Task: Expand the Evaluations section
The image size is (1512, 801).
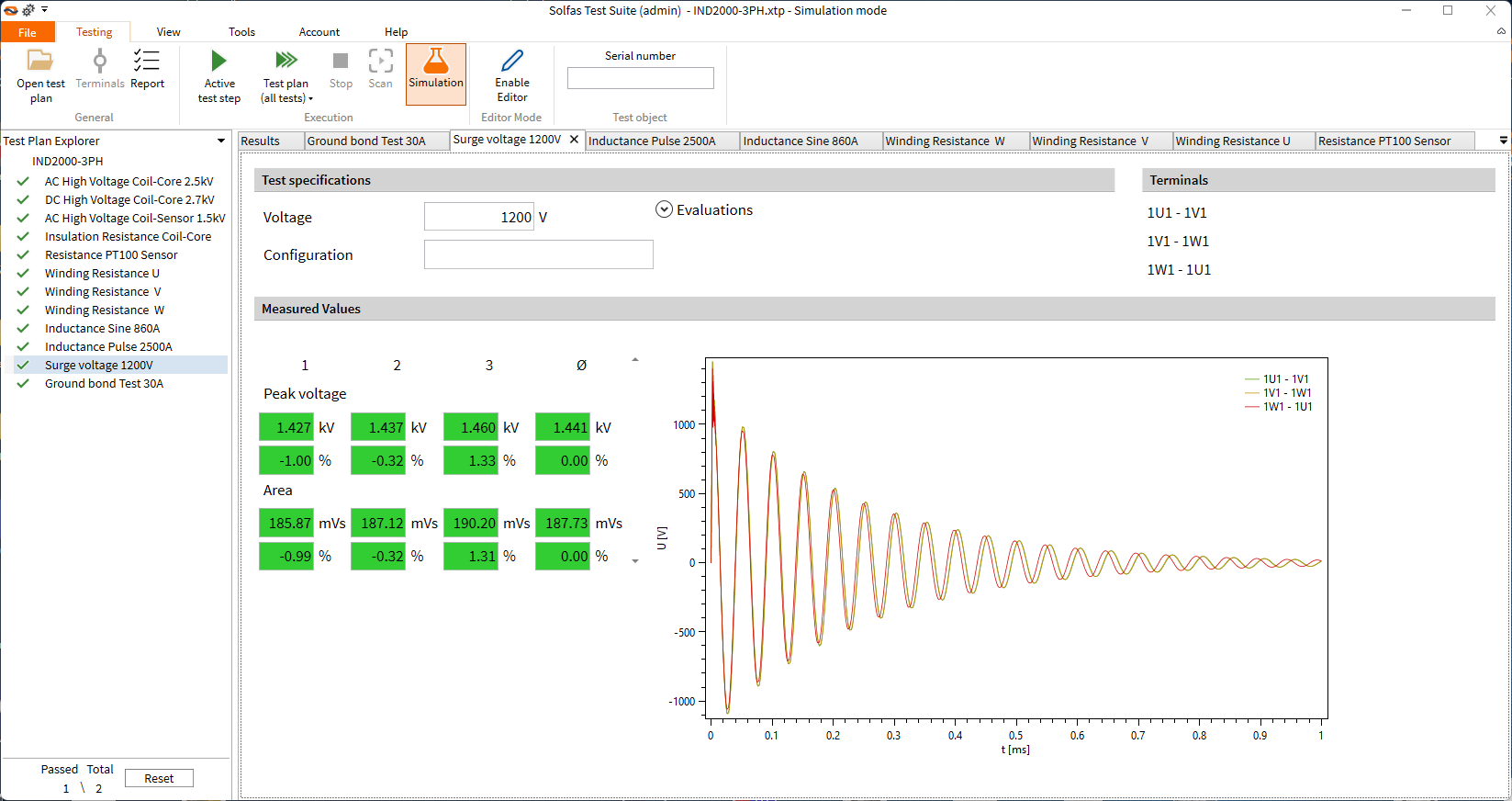Action: click(x=664, y=209)
